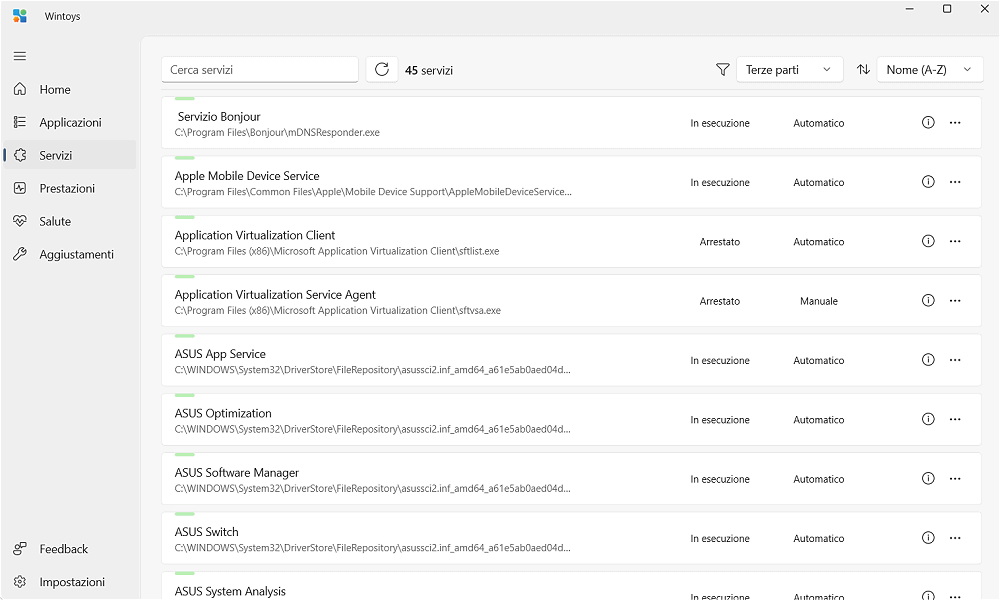The image size is (1000, 600).
Task: Go to the Home page
Action: coord(55,90)
